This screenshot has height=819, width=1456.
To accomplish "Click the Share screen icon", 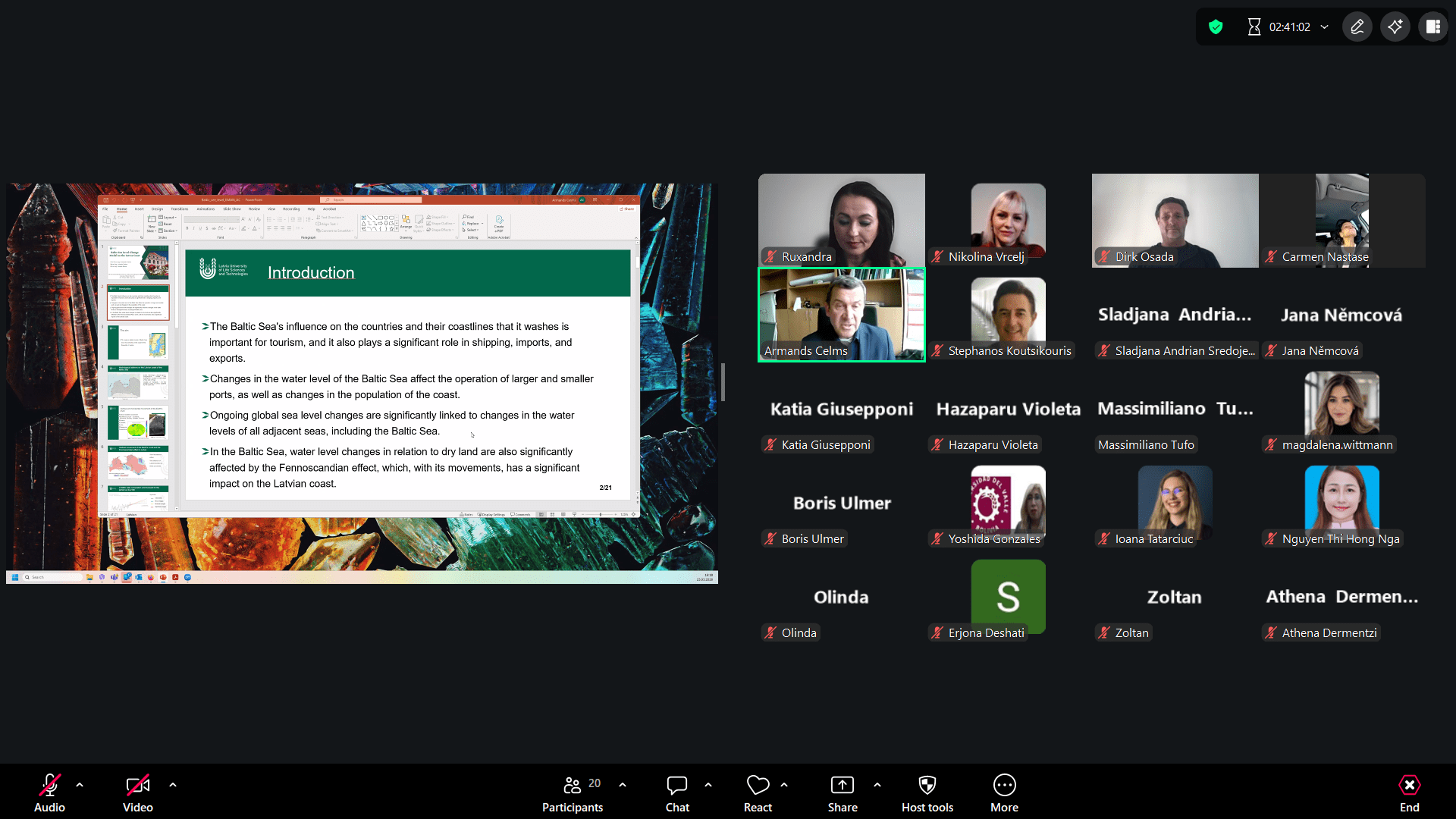I will tap(843, 786).
